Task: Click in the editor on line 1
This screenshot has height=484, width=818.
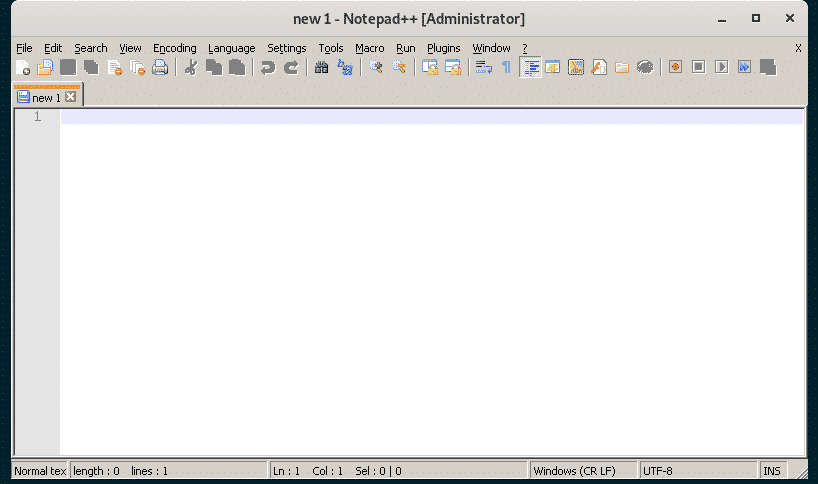Action: (x=431, y=117)
